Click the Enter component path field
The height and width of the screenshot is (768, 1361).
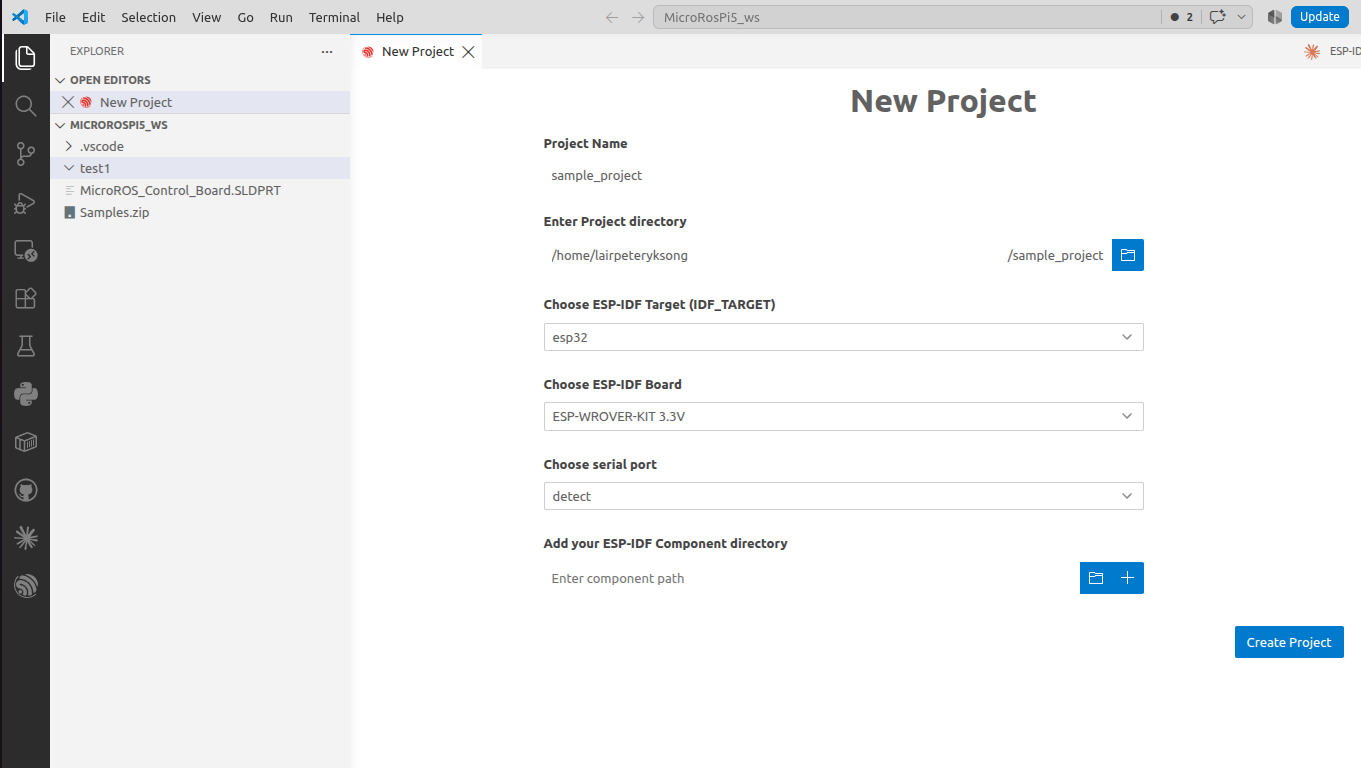click(811, 578)
